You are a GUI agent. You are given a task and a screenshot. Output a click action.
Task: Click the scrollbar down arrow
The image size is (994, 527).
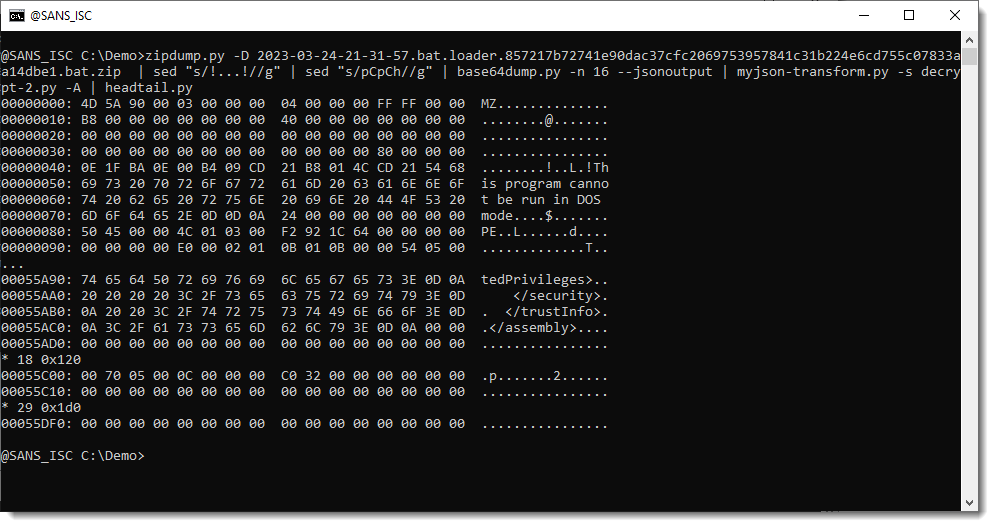[969, 504]
